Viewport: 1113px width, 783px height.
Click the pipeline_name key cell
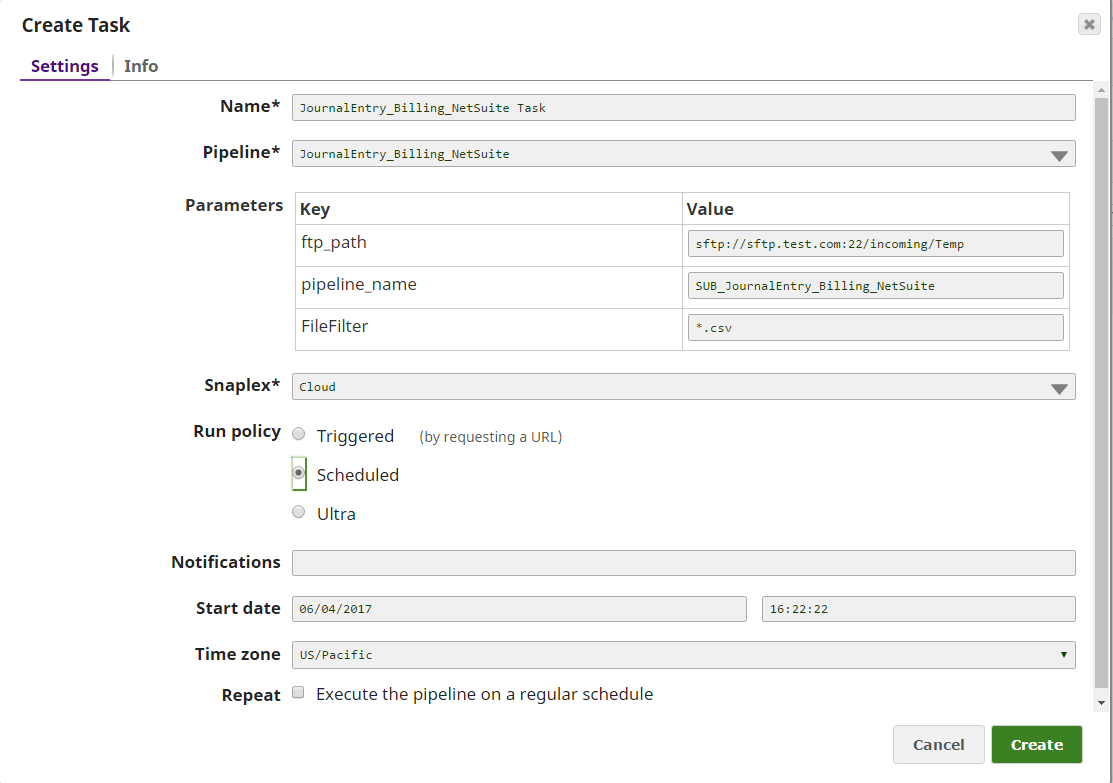click(488, 287)
